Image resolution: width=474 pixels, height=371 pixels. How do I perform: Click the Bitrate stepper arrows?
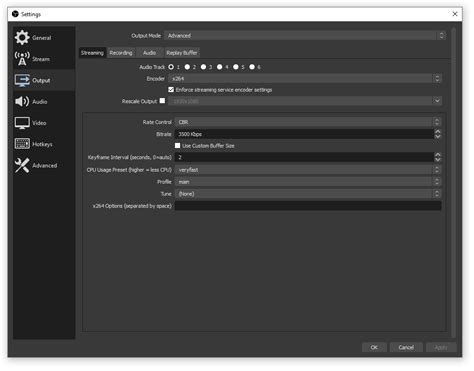[438, 134]
